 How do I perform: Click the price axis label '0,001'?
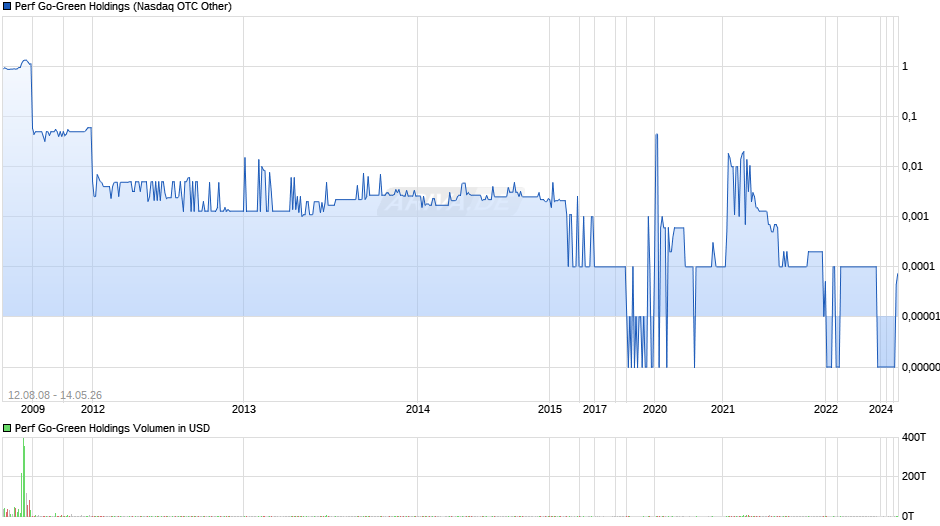coord(915,217)
